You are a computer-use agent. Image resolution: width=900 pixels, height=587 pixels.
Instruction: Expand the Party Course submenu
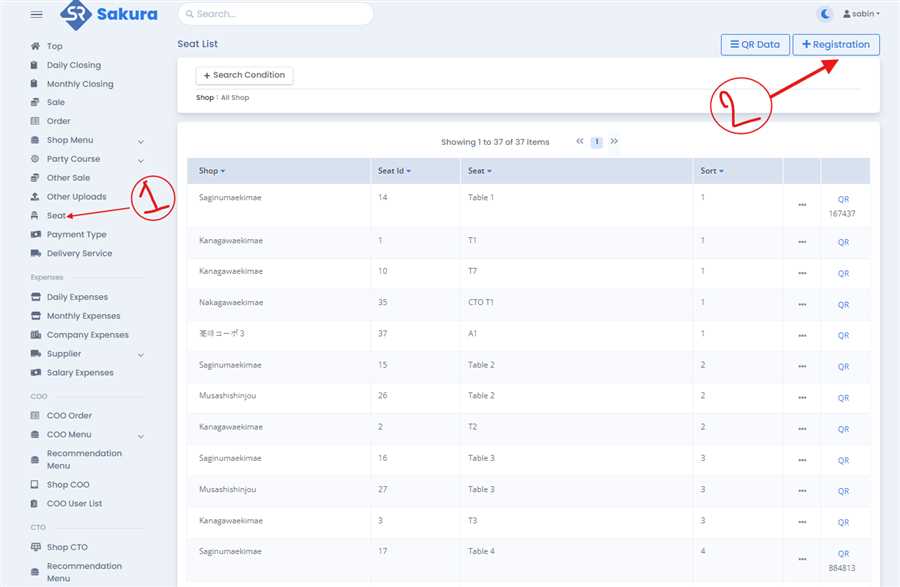tap(140, 160)
